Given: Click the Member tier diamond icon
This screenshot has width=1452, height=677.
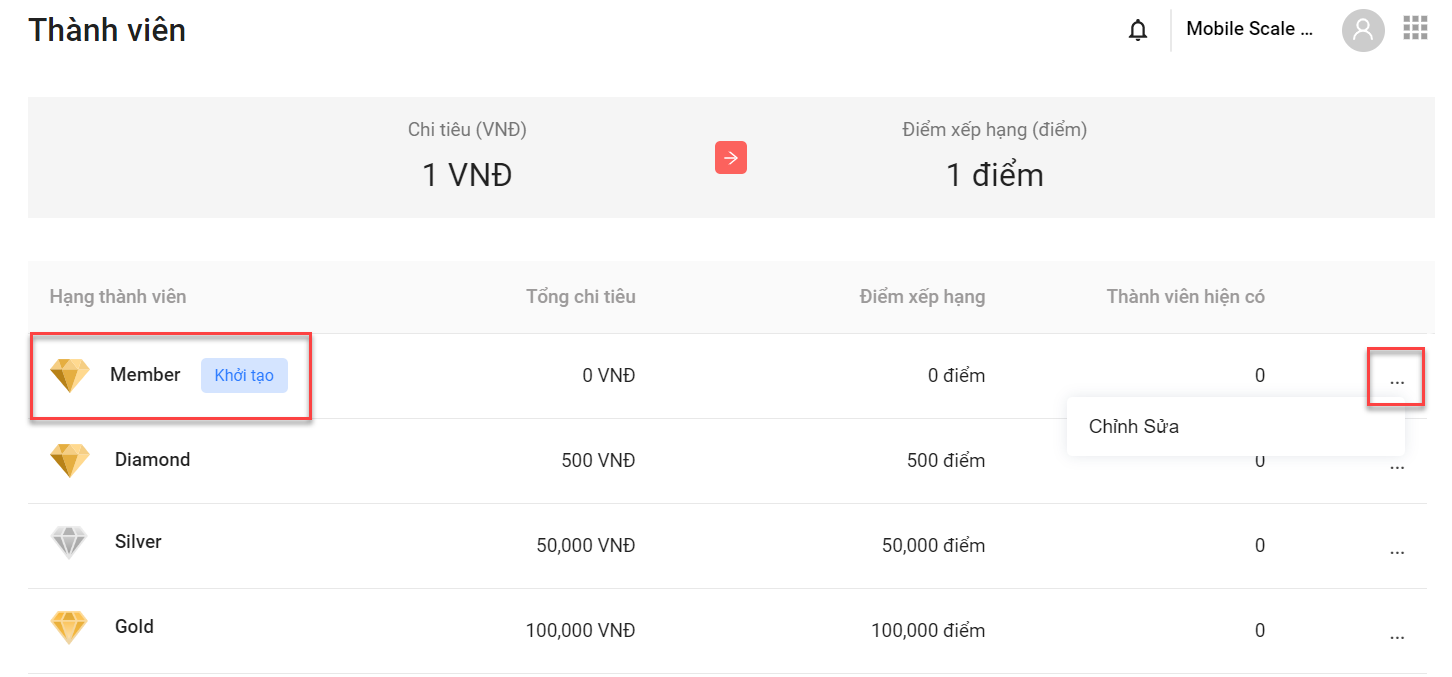Looking at the screenshot, I should coord(70,375).
